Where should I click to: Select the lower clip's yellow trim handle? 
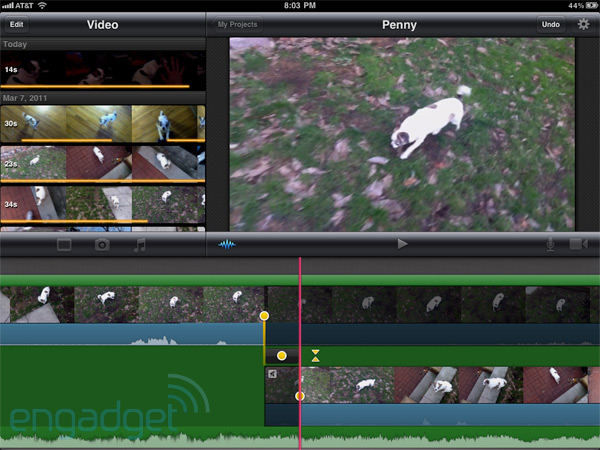(299, 396)
